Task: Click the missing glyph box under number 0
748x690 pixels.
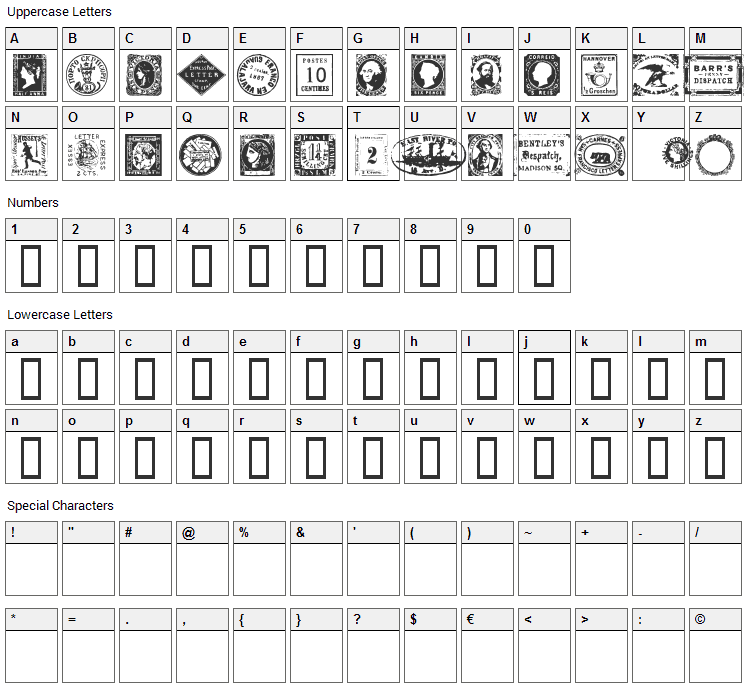Action: point(544,266)
